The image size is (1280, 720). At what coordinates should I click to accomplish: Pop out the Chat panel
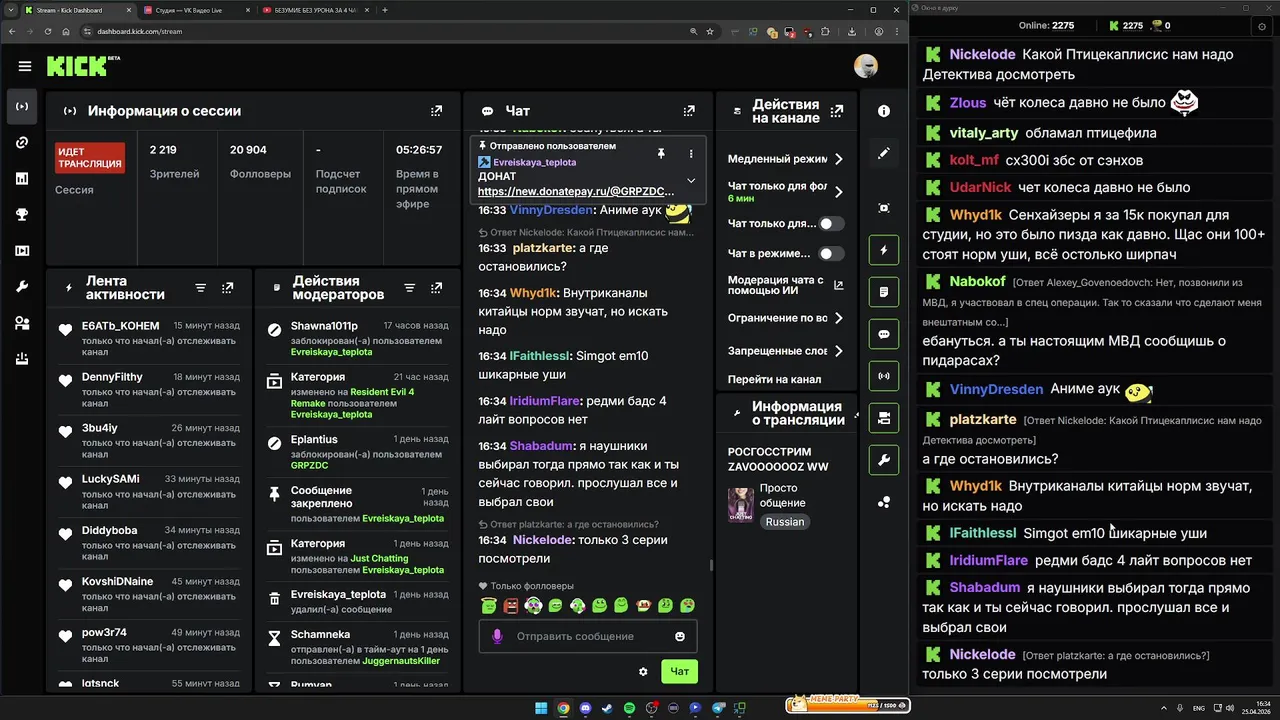pos(689,111)
